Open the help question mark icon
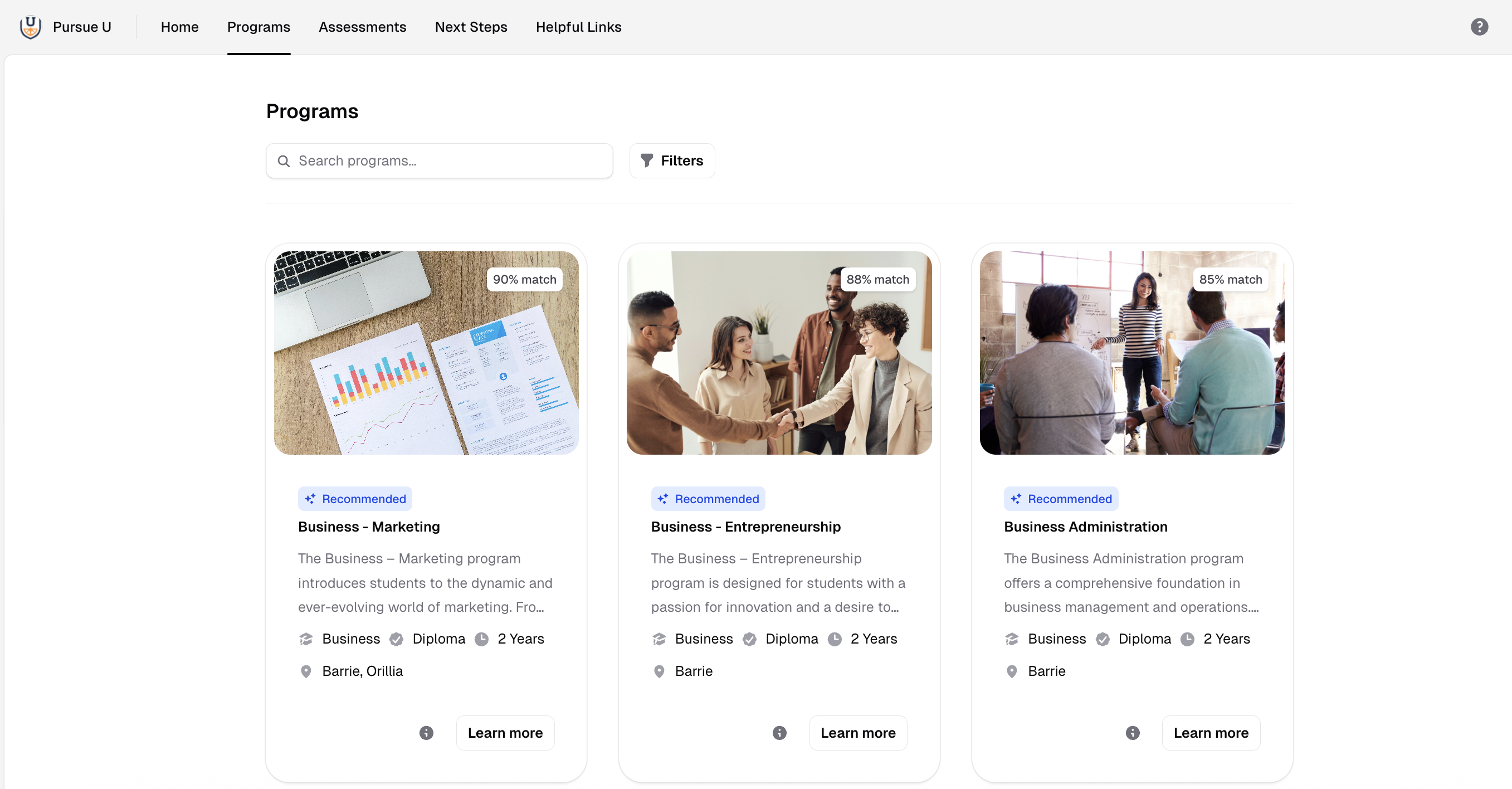Screen dimensions: 1512x789 [1479, 27]
